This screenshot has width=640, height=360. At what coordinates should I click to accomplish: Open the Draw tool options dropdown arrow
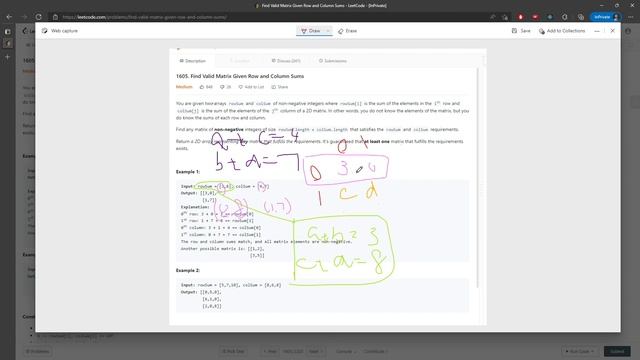pos(328,31)
